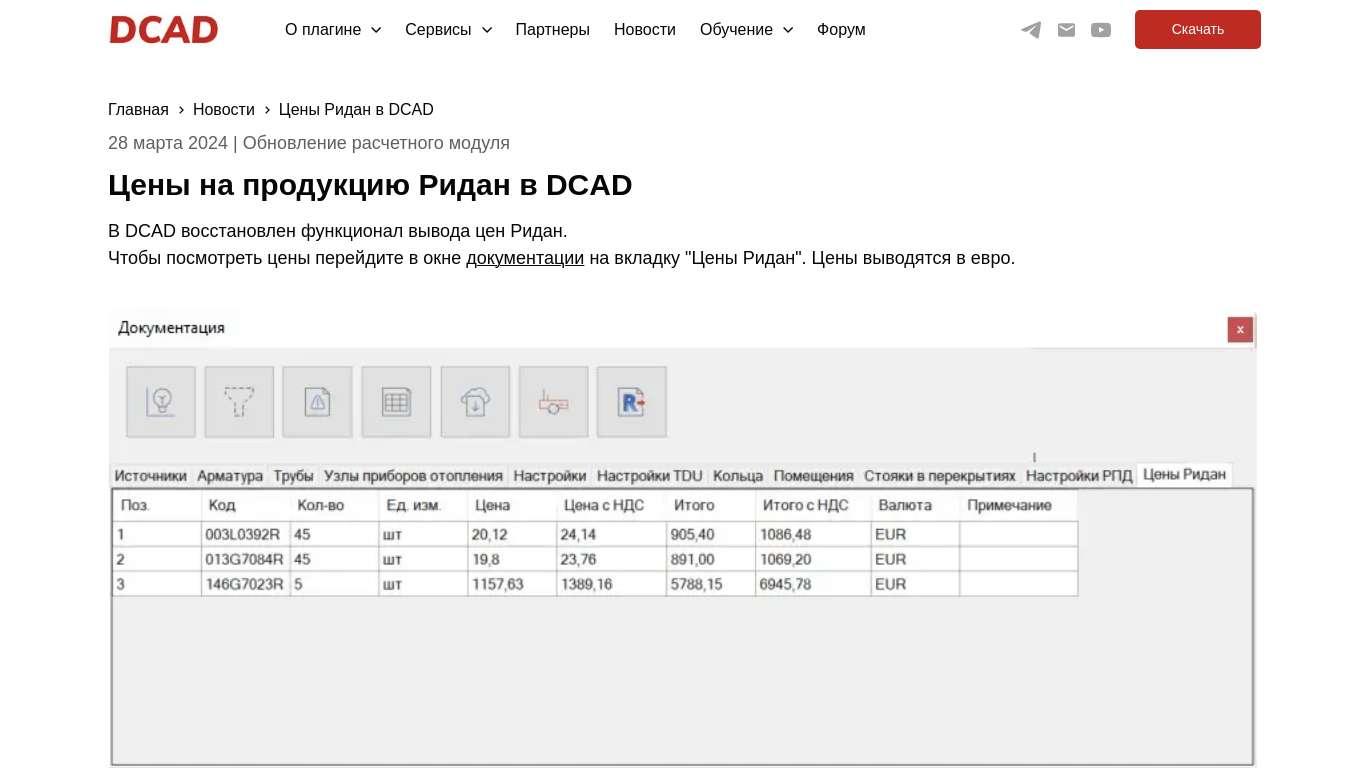Open the document warning icon
Image resolution: width=1366 pixels, height=768 pixels.
pyautogui.click(x=317, y=401)
